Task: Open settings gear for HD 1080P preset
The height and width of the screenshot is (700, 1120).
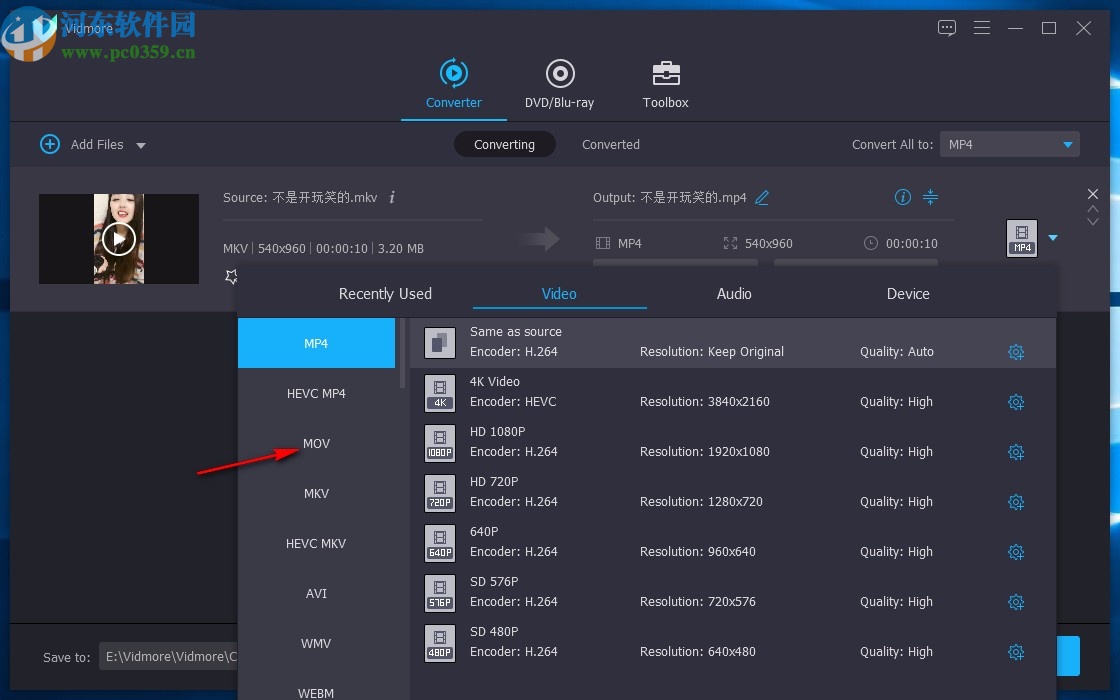Action: pyautogui.click(x=1016, y=452)
